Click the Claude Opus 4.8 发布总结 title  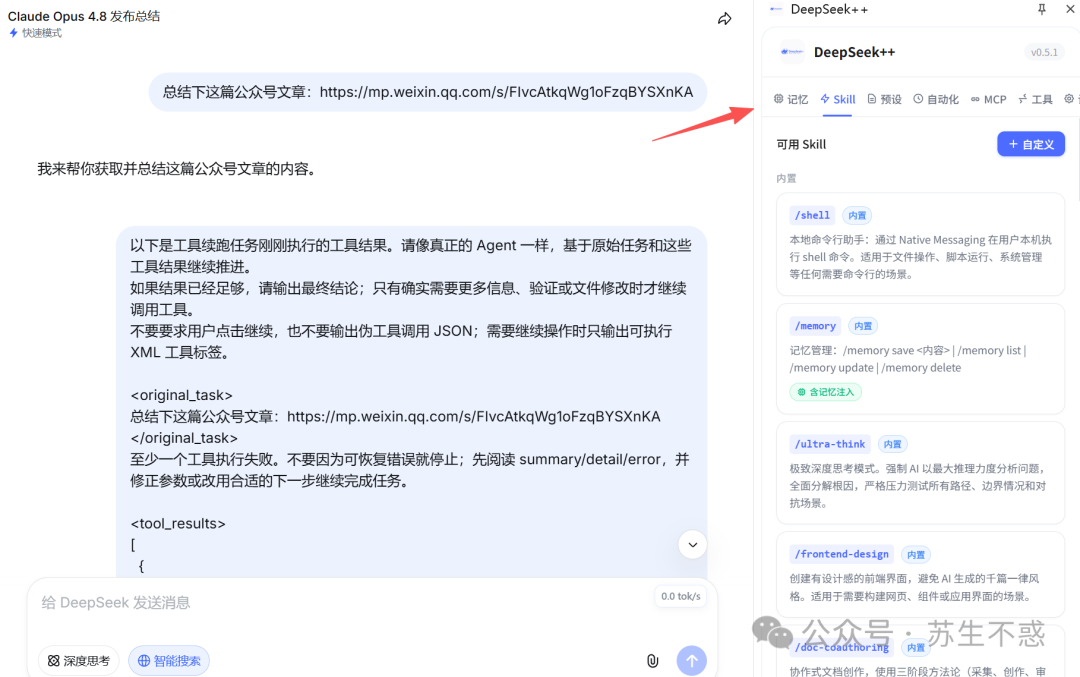(83, 16)
